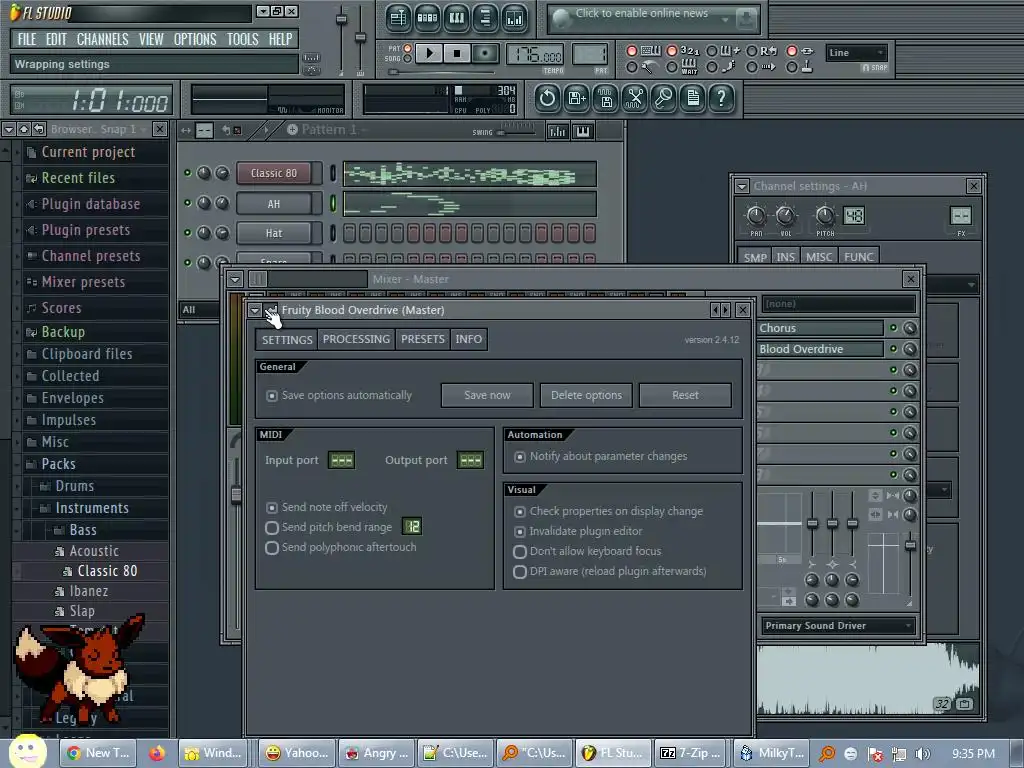Click the save project icon

(577, 99)
